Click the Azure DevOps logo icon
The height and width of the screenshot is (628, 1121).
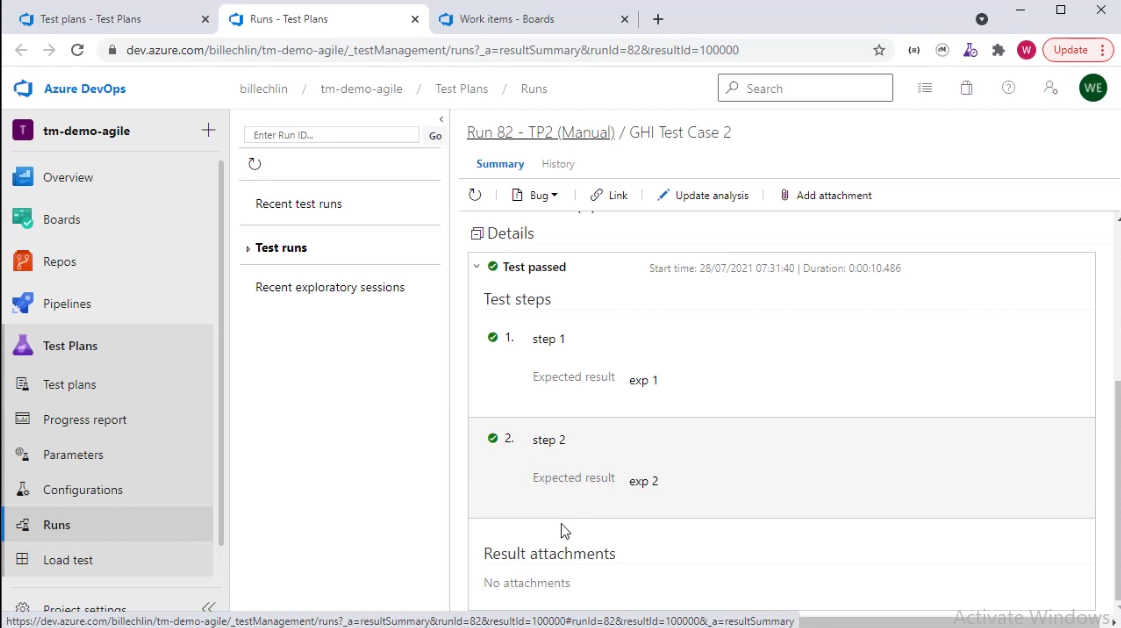pos(23,89)
